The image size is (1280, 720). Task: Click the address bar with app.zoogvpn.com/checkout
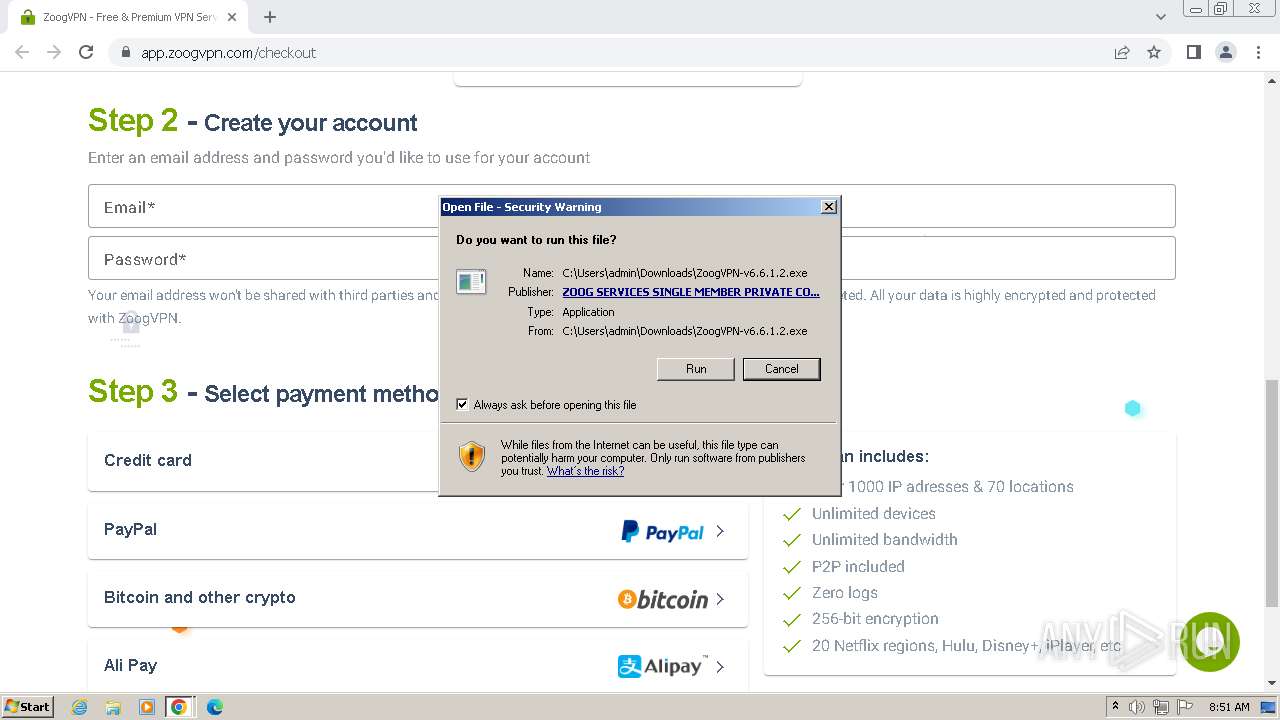tap(610, 52)
